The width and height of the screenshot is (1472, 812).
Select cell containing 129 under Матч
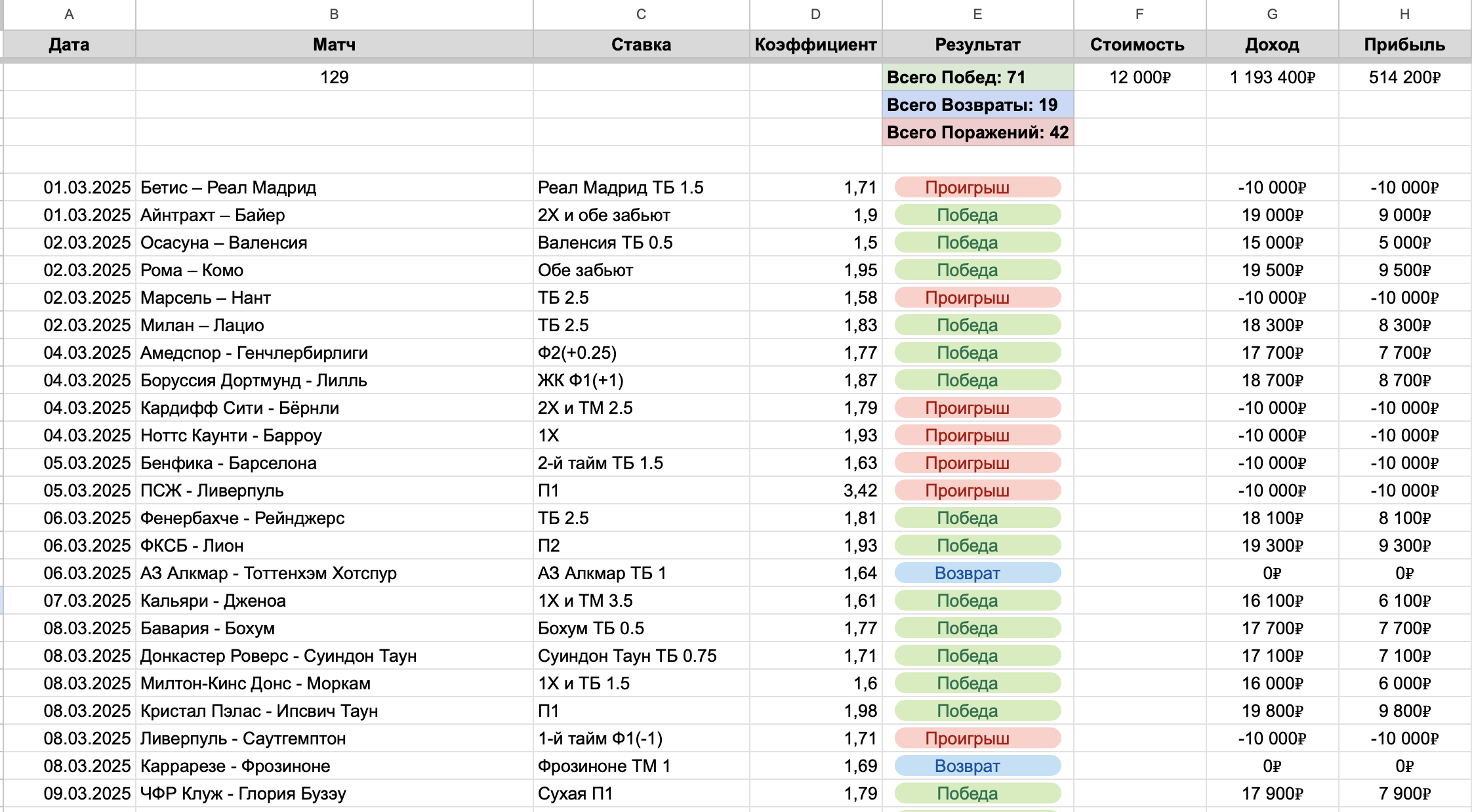[334, 77]
